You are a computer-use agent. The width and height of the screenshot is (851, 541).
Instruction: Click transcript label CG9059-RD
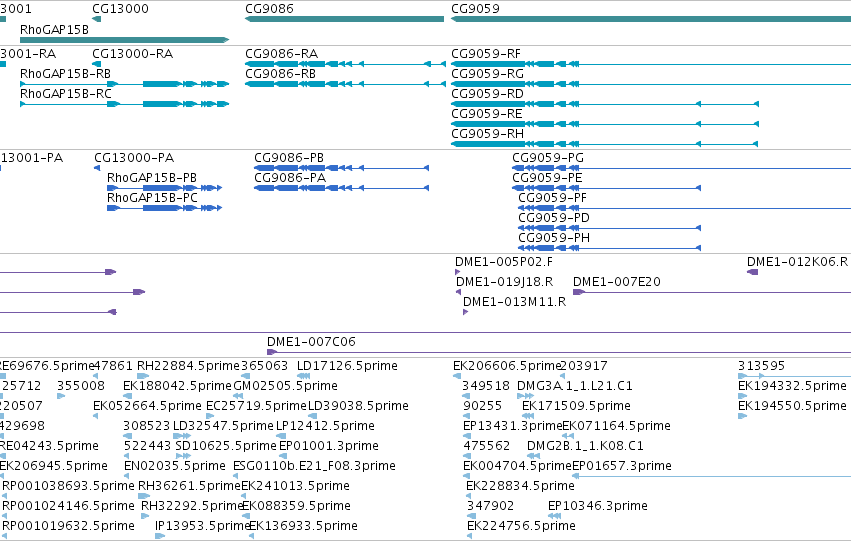coord(487,94)
